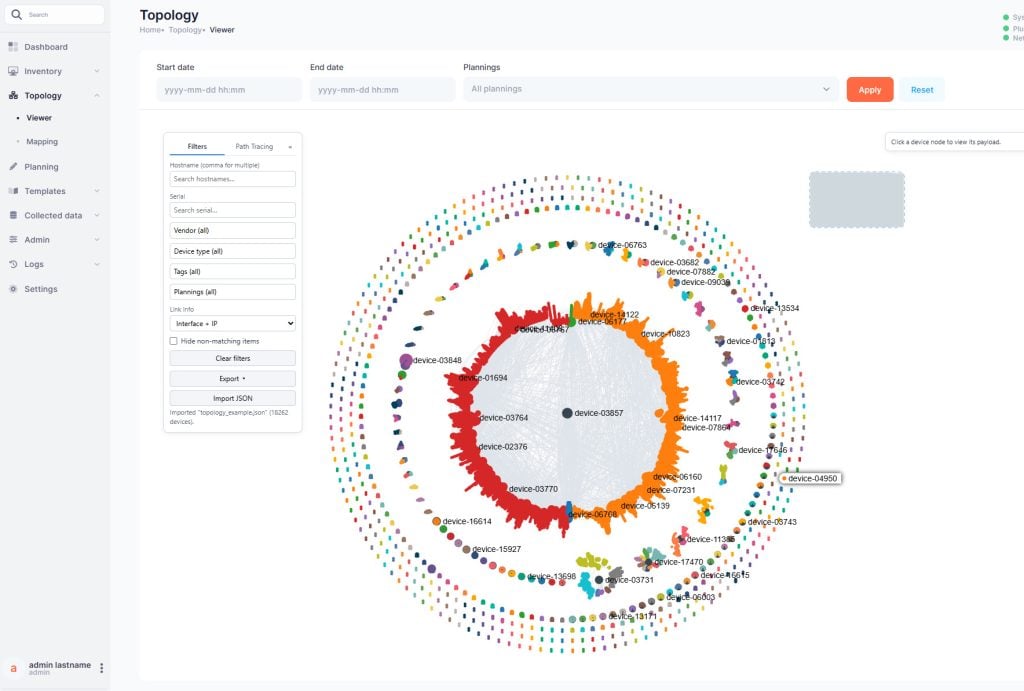The width and height of the screenshot is (1024, 691).
Task: Select the device-03848 purple node
Action: (406, 361)
